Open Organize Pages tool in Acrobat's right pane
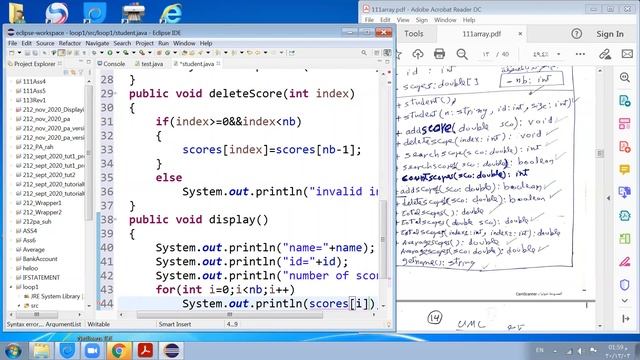 click(x=624, y=238)
